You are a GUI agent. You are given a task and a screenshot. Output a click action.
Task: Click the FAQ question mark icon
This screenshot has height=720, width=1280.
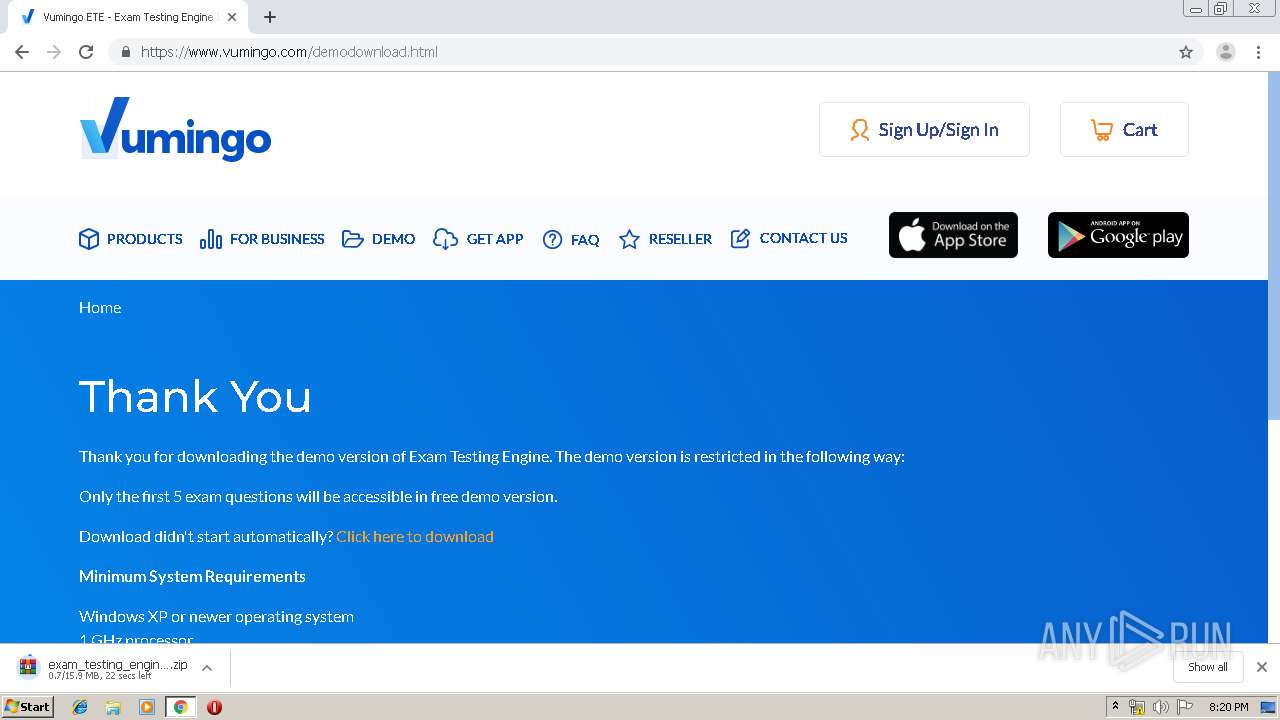point(552,239)
